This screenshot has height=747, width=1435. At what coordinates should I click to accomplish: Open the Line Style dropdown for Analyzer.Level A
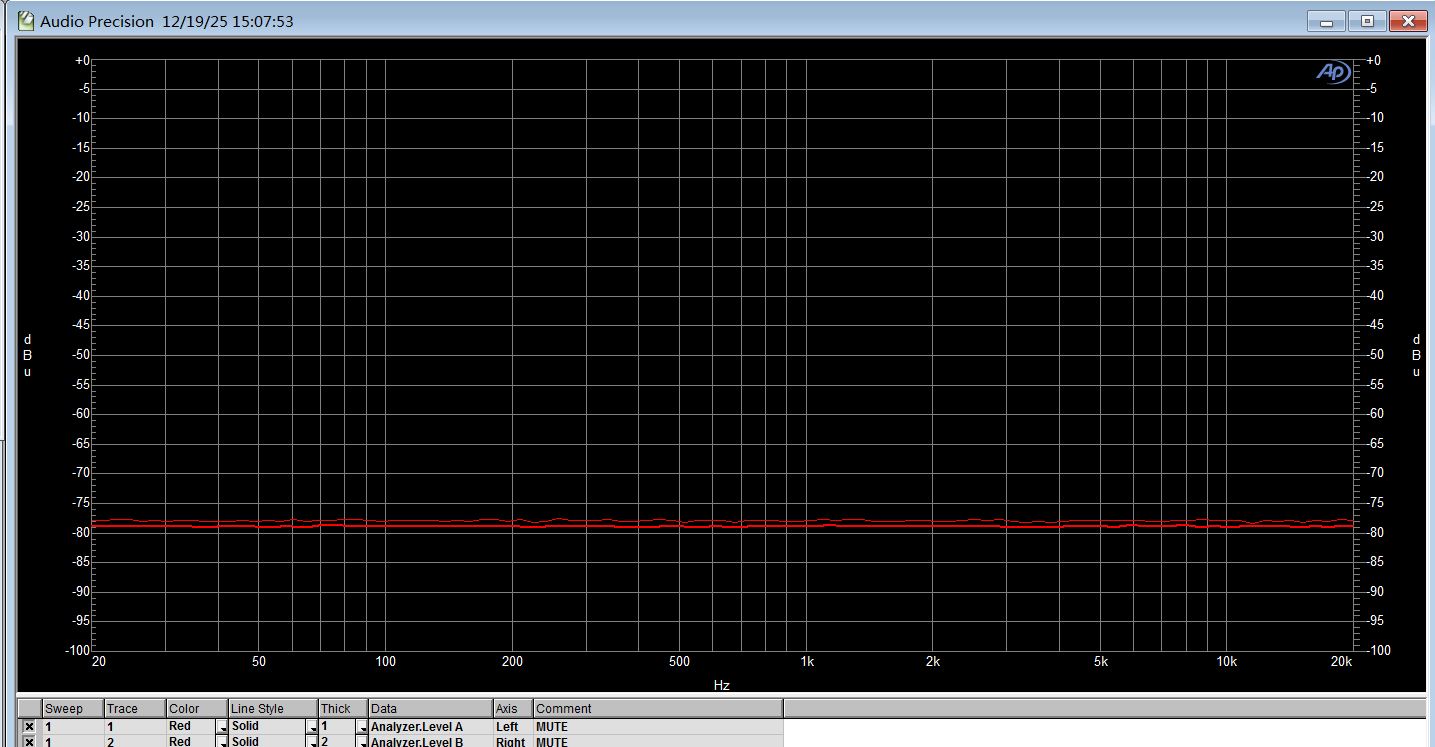coord(312,727)
